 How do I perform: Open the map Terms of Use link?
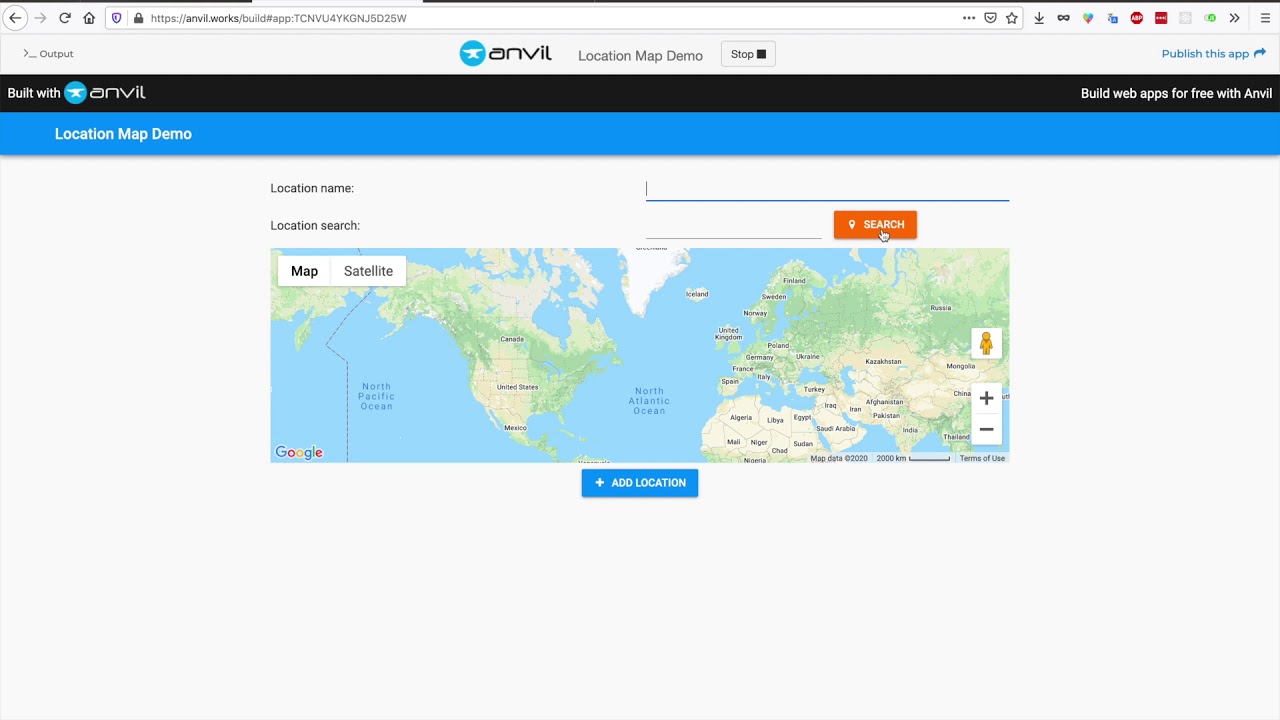click(x=982, y=458)
